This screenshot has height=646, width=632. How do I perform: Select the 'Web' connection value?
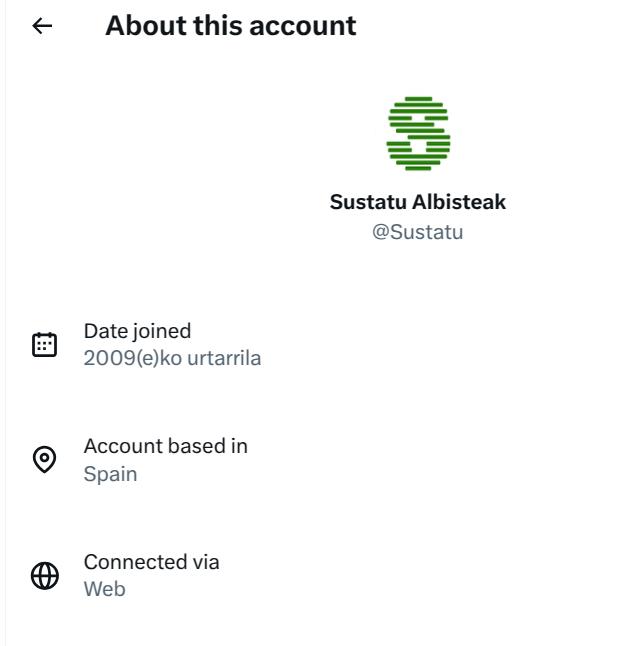click(x=104, y=589)
